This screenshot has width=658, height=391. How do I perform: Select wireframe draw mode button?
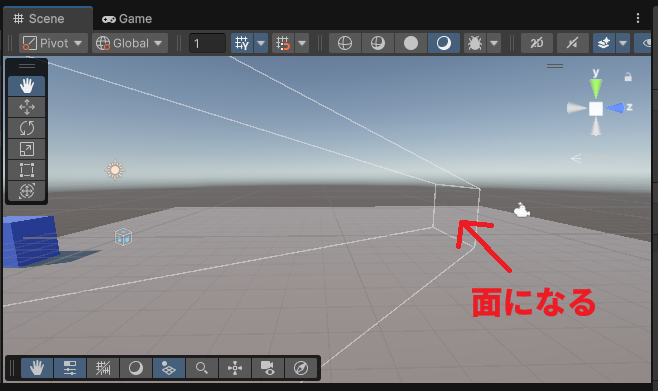(345, 43)
